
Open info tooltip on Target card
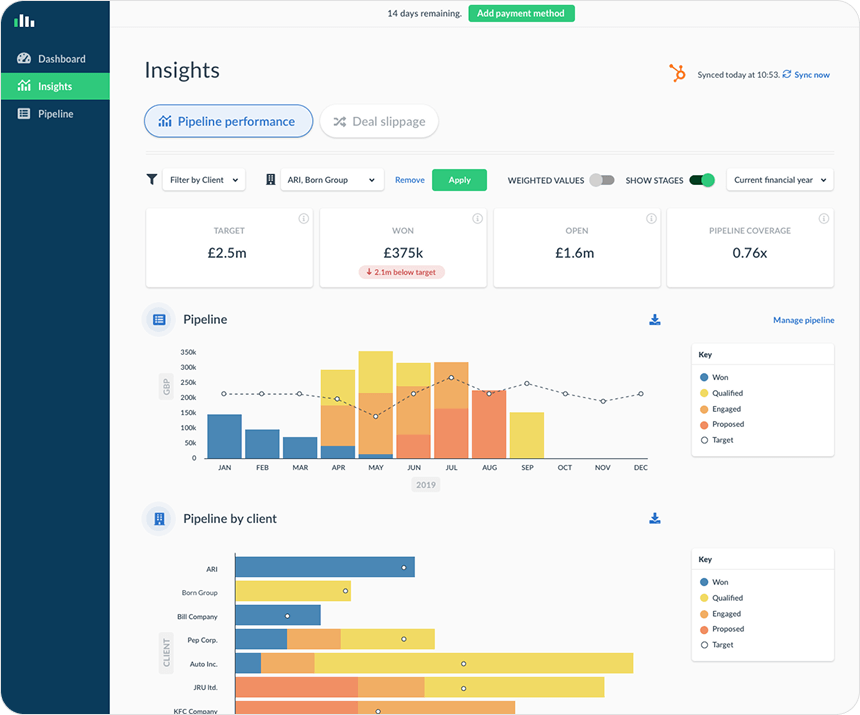pyautogui.click(x=303, y=218)
